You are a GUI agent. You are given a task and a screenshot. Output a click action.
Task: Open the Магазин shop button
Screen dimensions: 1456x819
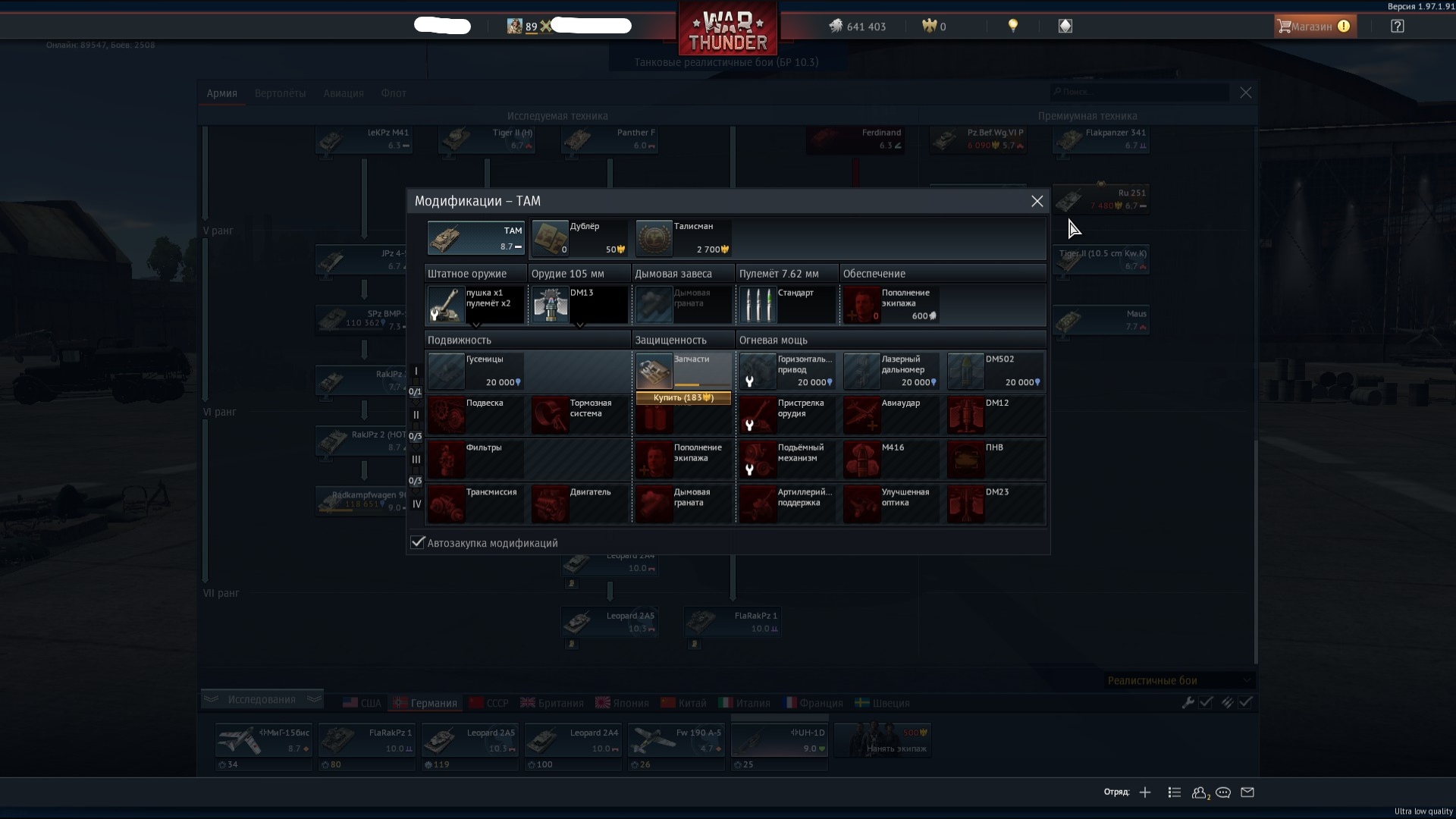tap(1314, 27)
